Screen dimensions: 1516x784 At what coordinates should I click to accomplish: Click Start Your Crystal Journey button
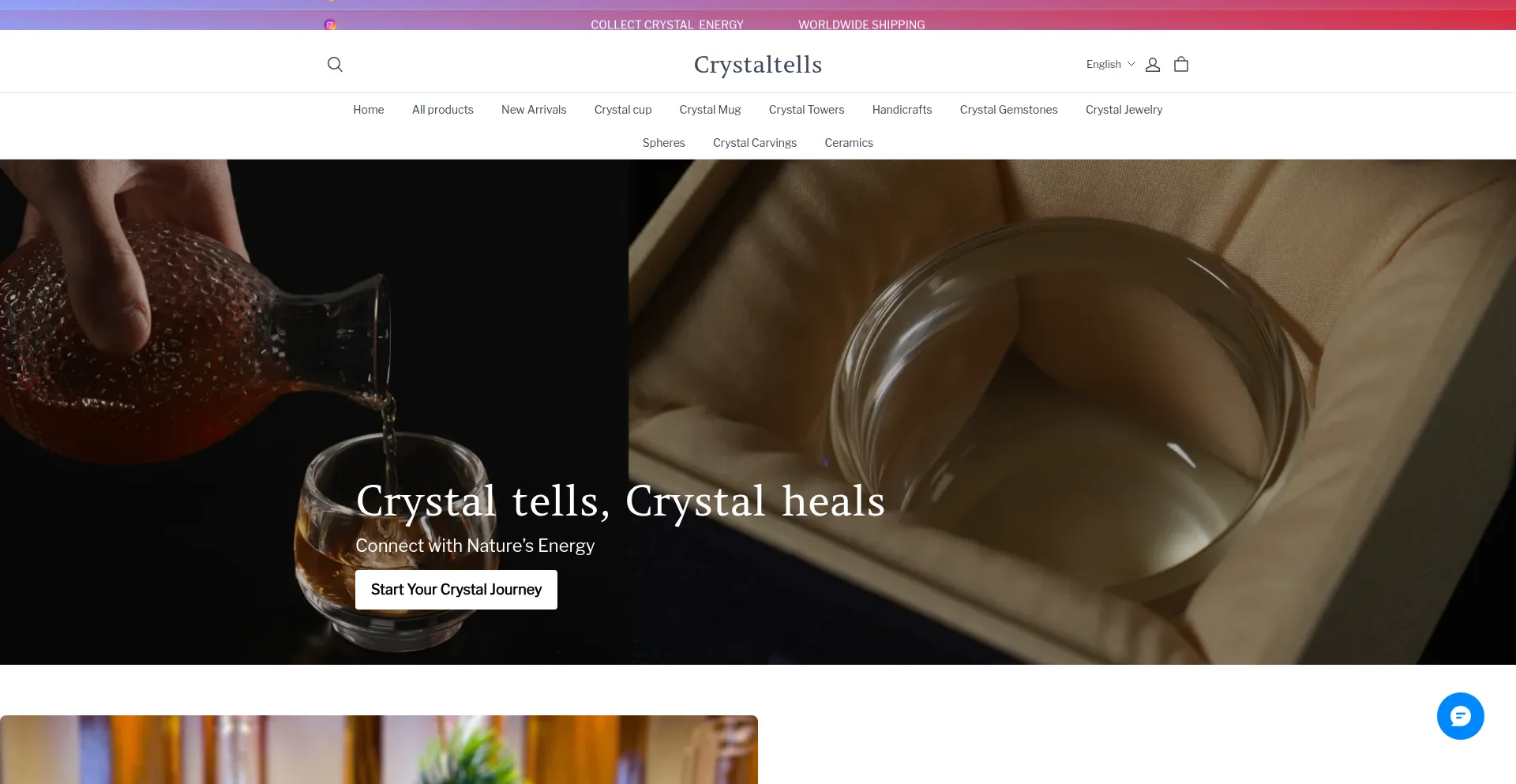456,590
